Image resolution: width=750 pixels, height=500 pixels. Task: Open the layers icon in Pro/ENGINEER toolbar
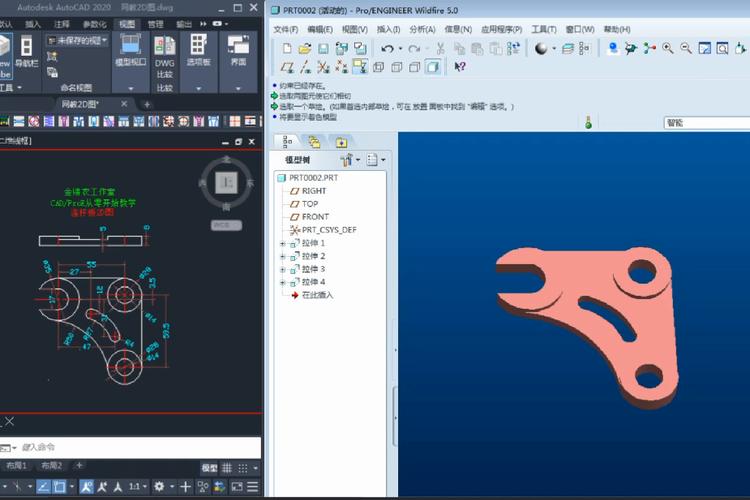click(x=568, y=48)
